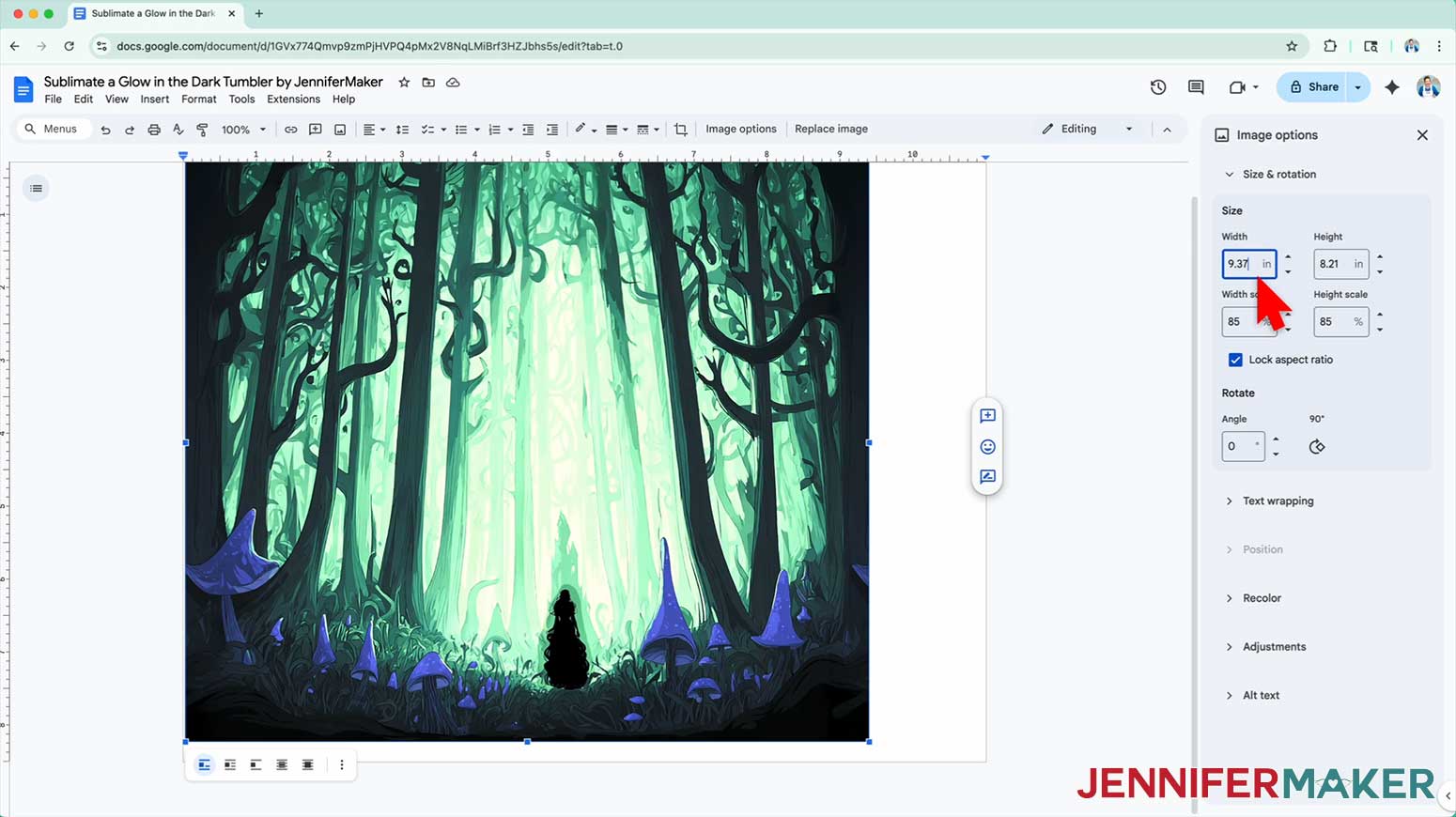The height and width of the screenshot is (817, 1456).
Task: Open the 100% zoom dropdown
Action: click(243, 130)
